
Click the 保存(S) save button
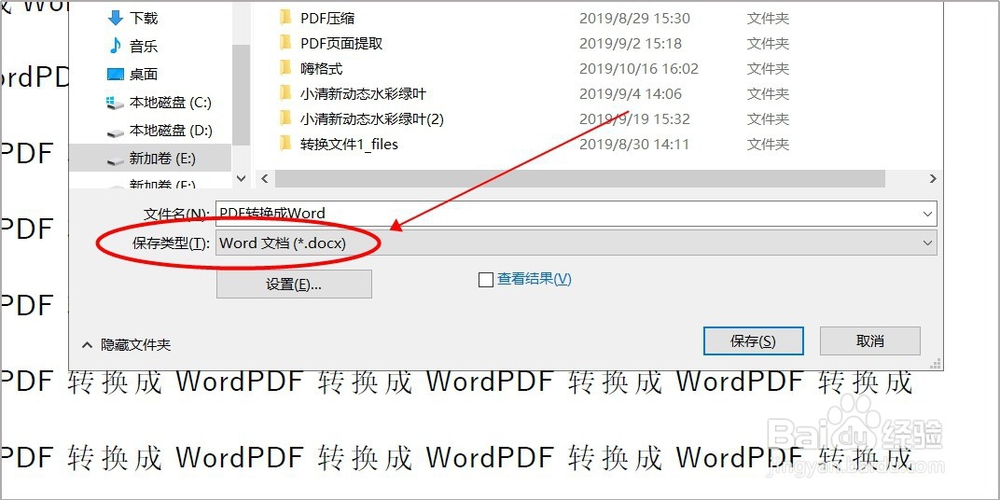pyautogui.click(x=753, y=341)
